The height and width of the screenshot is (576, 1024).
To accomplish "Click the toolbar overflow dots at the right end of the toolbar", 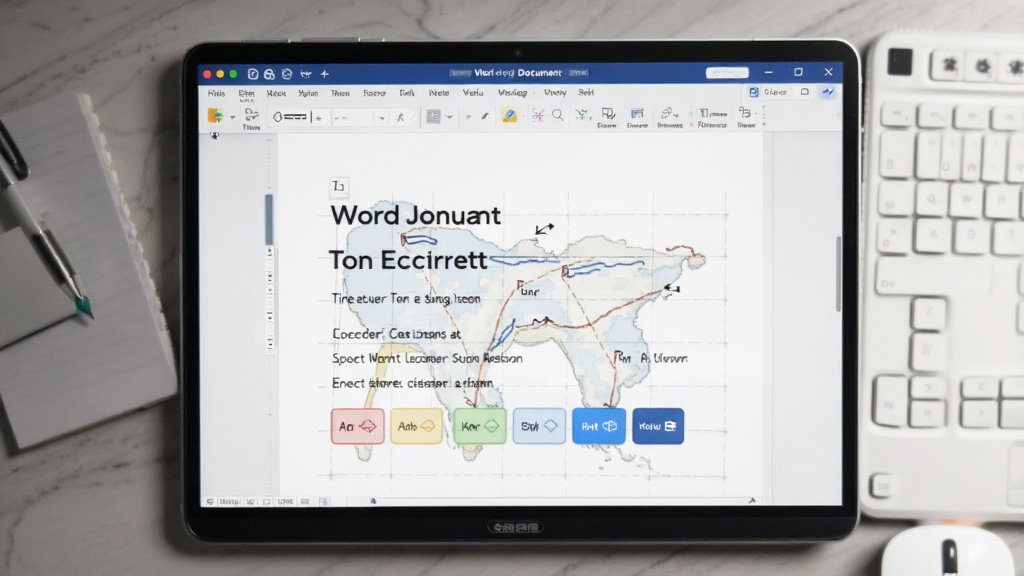I will 763,116.
